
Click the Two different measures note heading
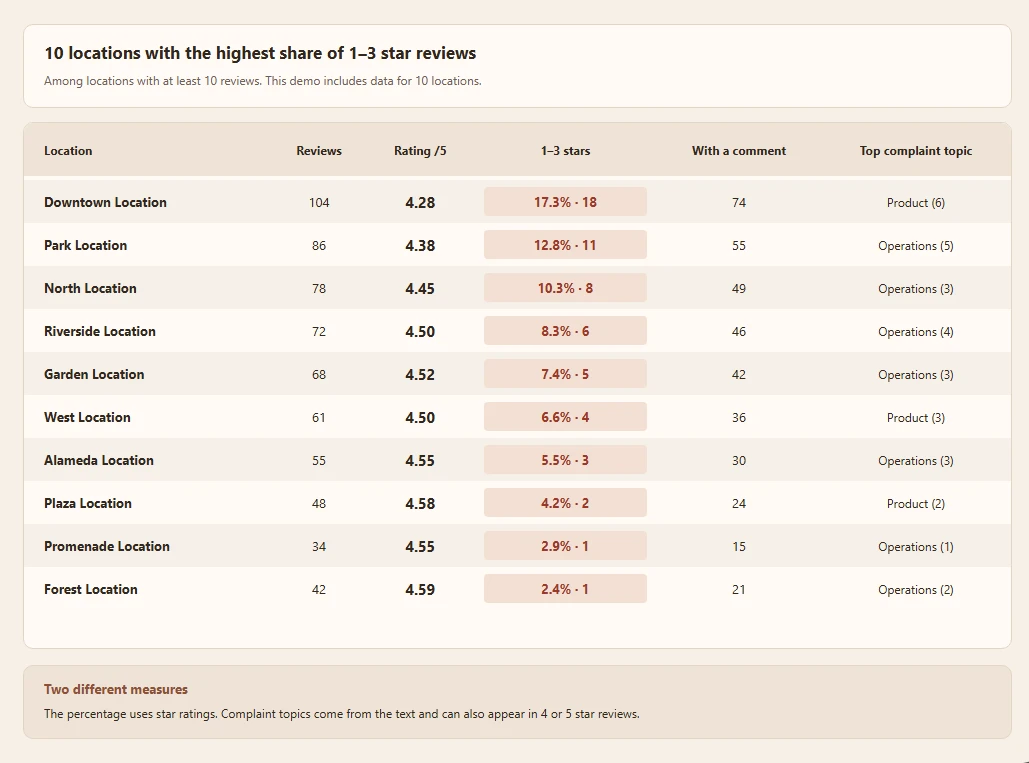click(x=116, y=690)
